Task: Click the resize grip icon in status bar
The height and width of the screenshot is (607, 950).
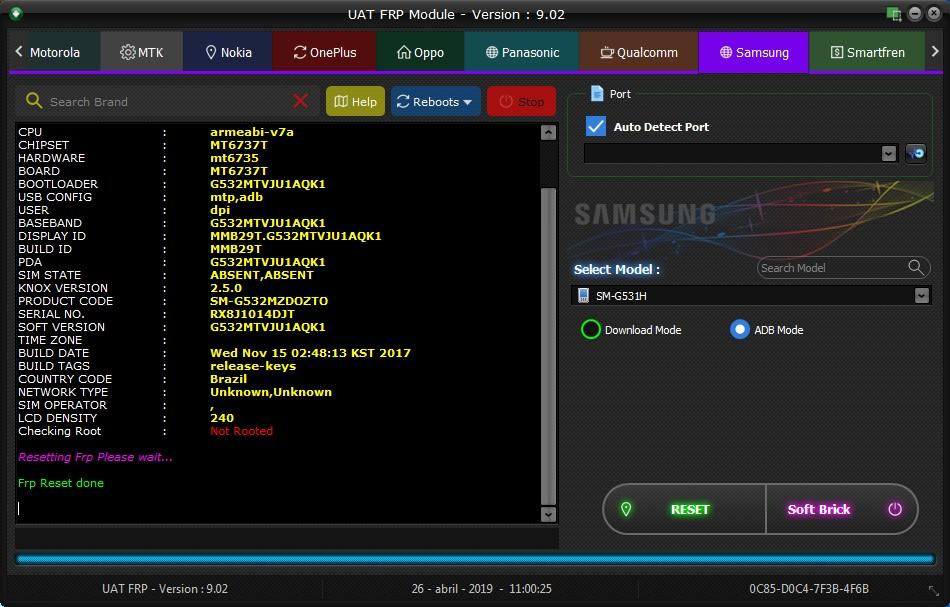Action: point(934,590)
